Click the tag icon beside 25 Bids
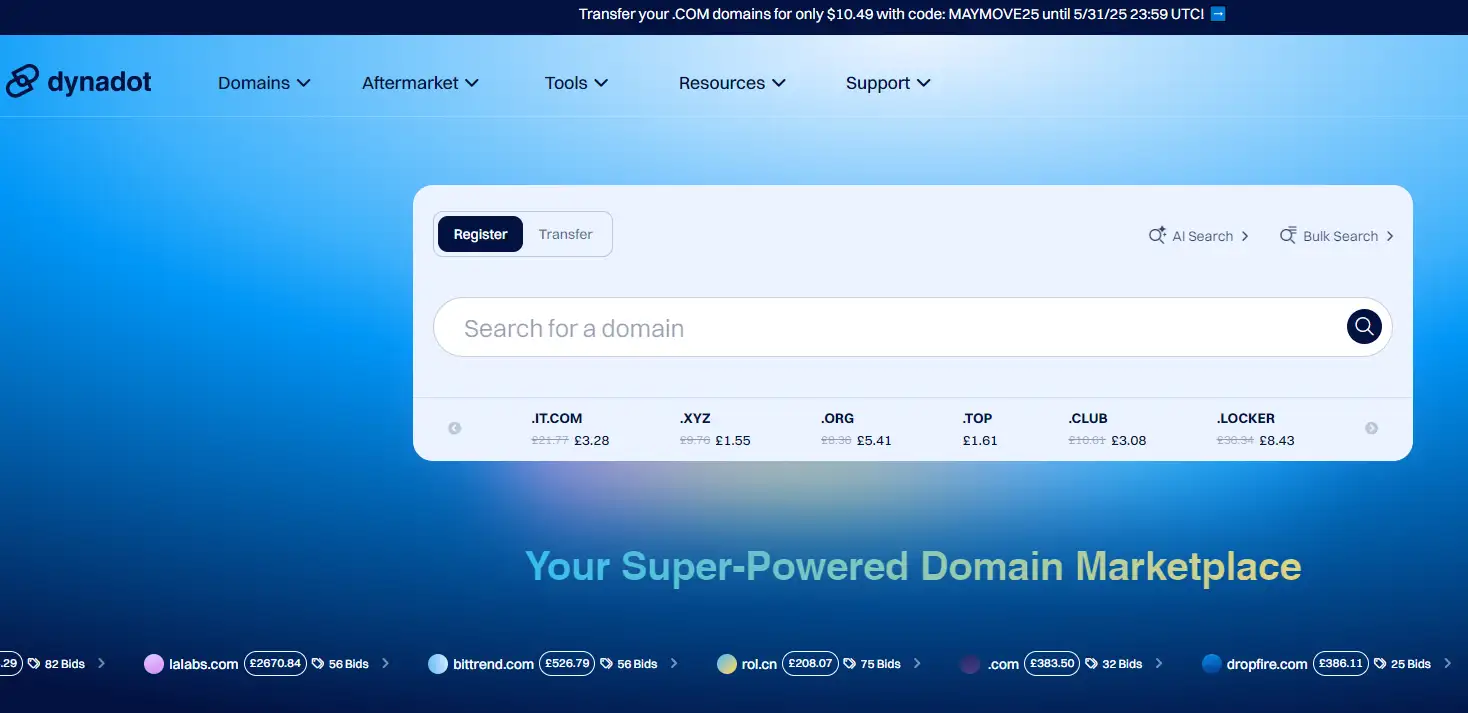The width and height of the screenshot is (1468, 713). point(1381,664)
